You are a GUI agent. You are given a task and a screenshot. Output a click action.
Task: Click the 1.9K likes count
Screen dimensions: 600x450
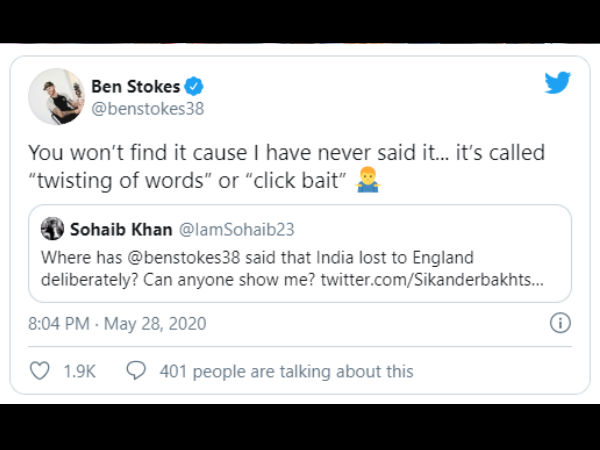tap(79, 371)
